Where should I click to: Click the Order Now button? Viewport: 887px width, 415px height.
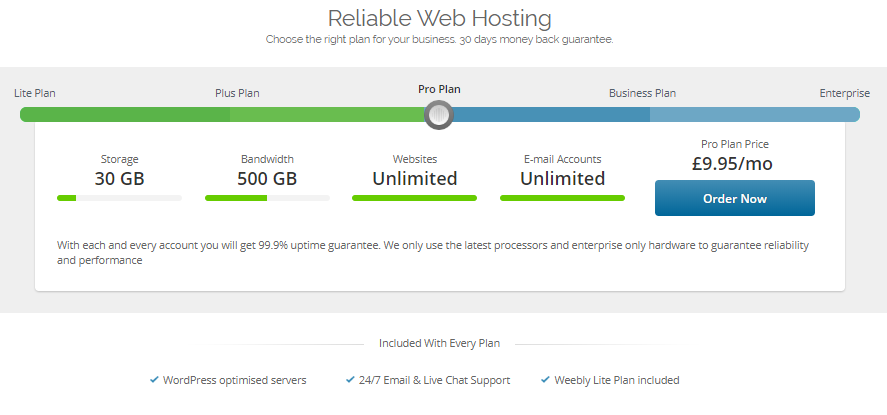coord(735,198)
